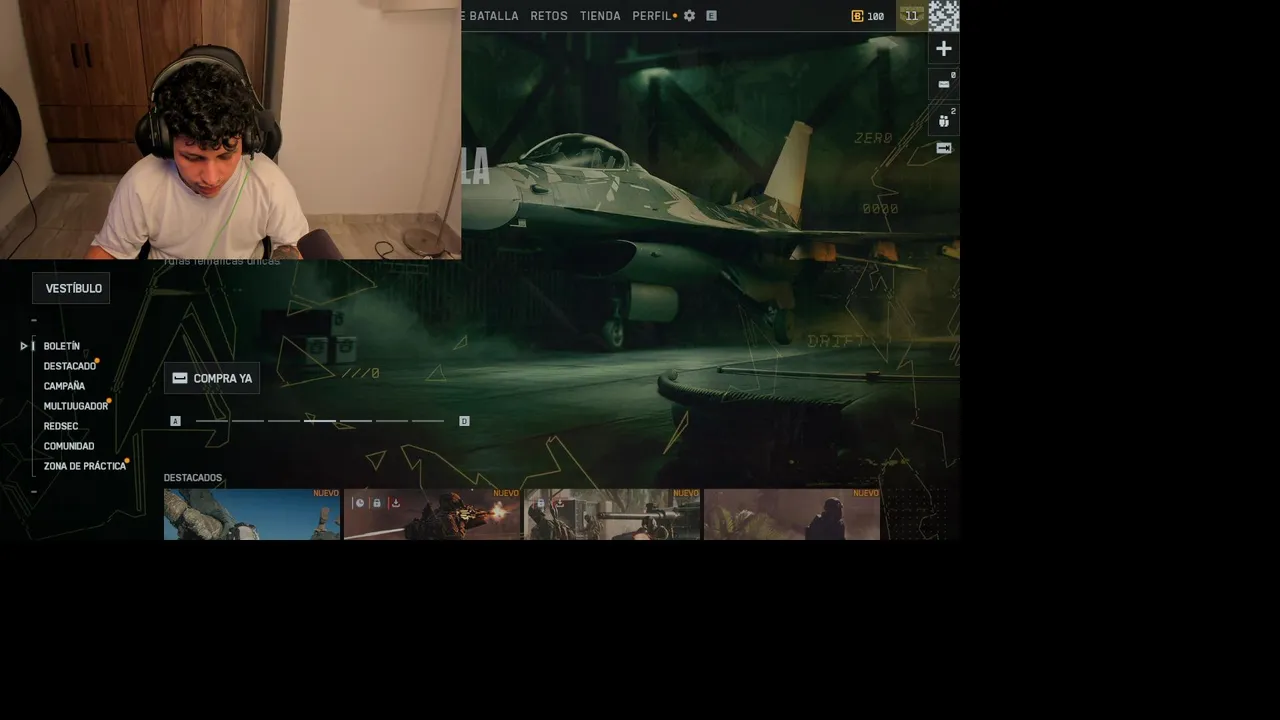The height and width of the screenshot is (720, 1280).
Task: Open fourth featured card with dark soldier
Action: point(792,514)
